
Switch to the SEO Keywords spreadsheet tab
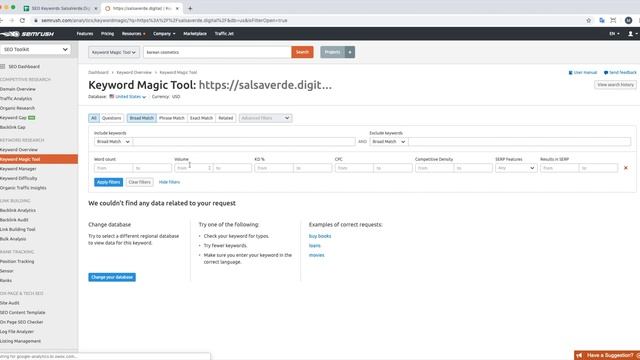click(x=60, y=8)
